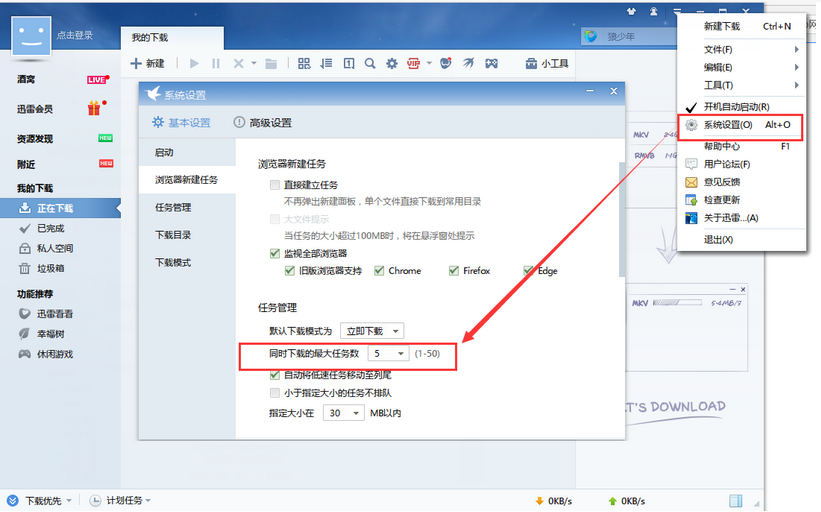
Task: Start task with the play icon
Action: [194, 63]
